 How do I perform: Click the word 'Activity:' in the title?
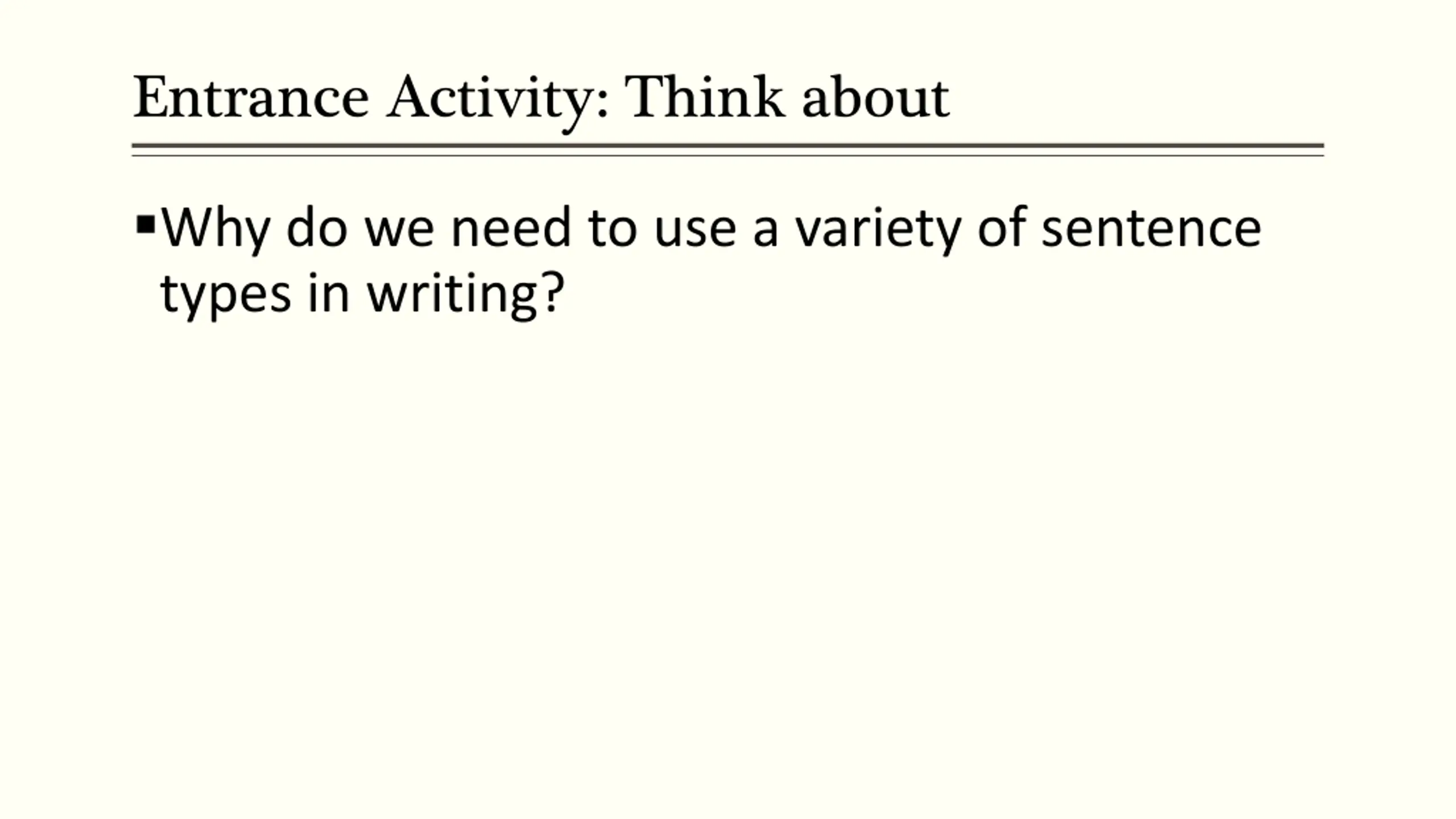(x=498, y=102)
